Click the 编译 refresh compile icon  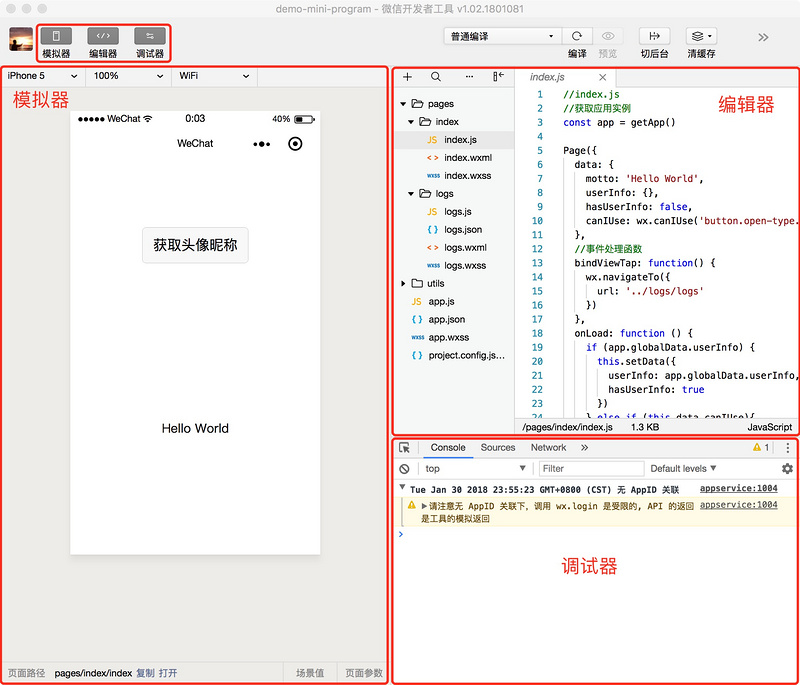pyautogui.click(x=577, y=36)
